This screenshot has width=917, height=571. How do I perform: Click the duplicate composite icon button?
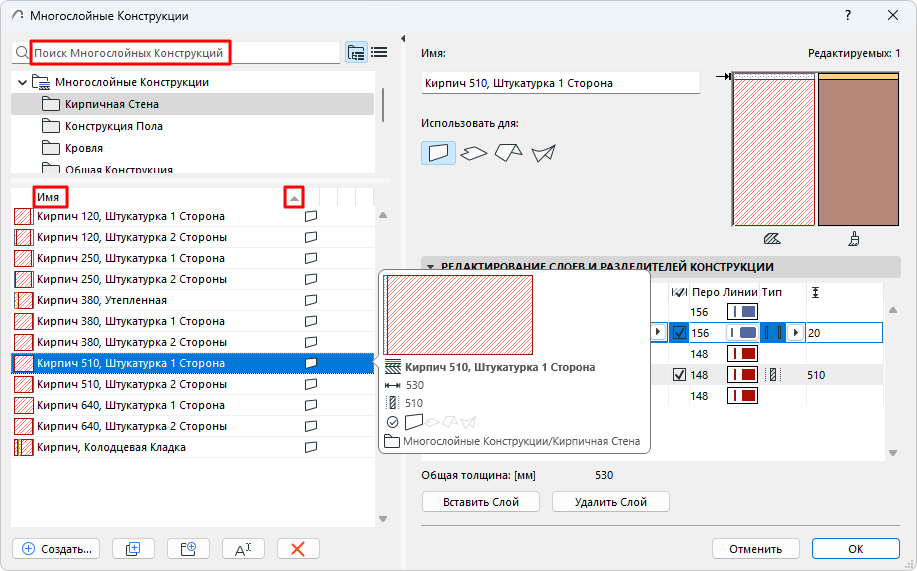[133, 549]
